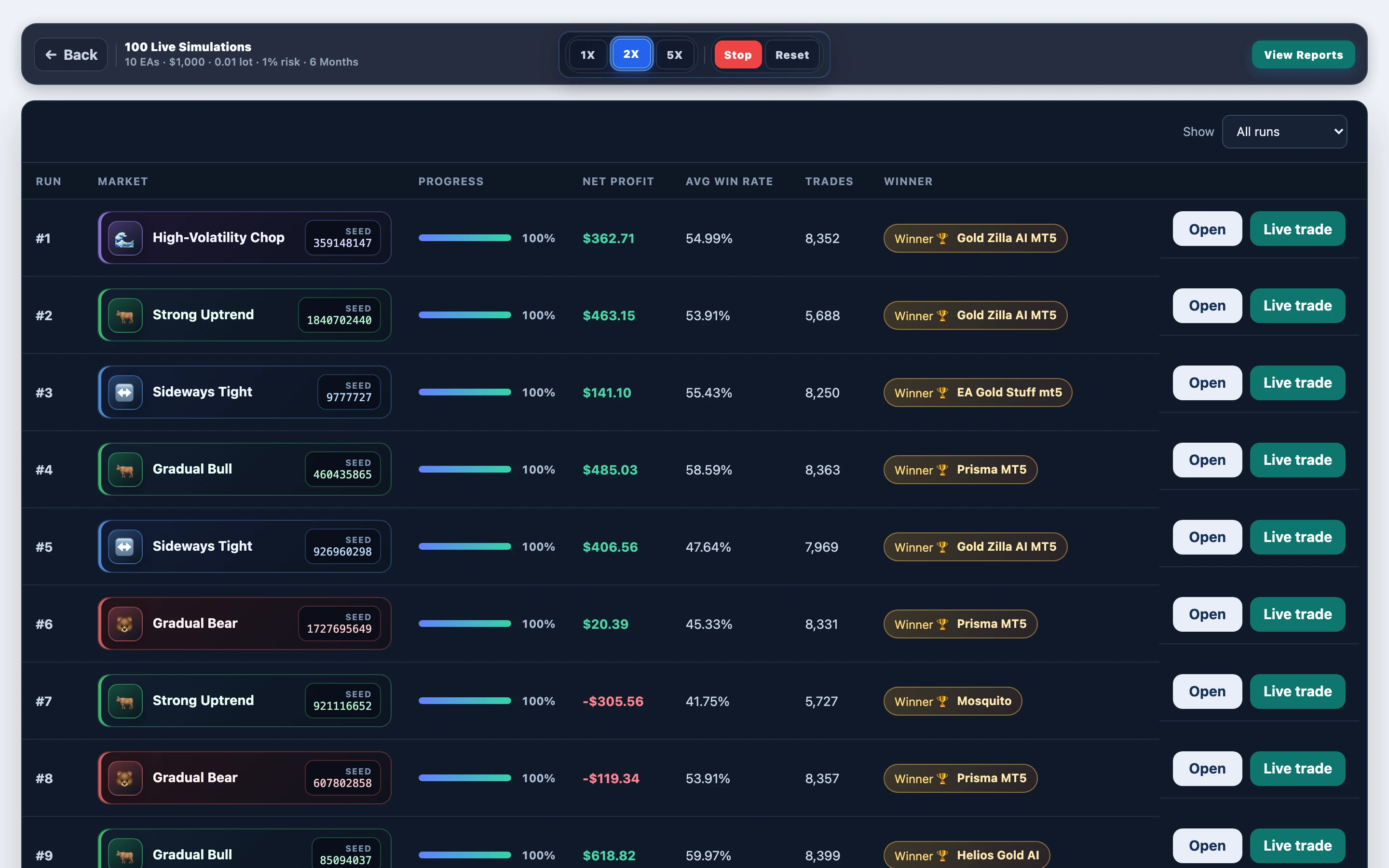This screenshot has width=1389, height=868.
Task: Click the bull icon in run #2 Strong Uptrend
Action: point(125,315)
